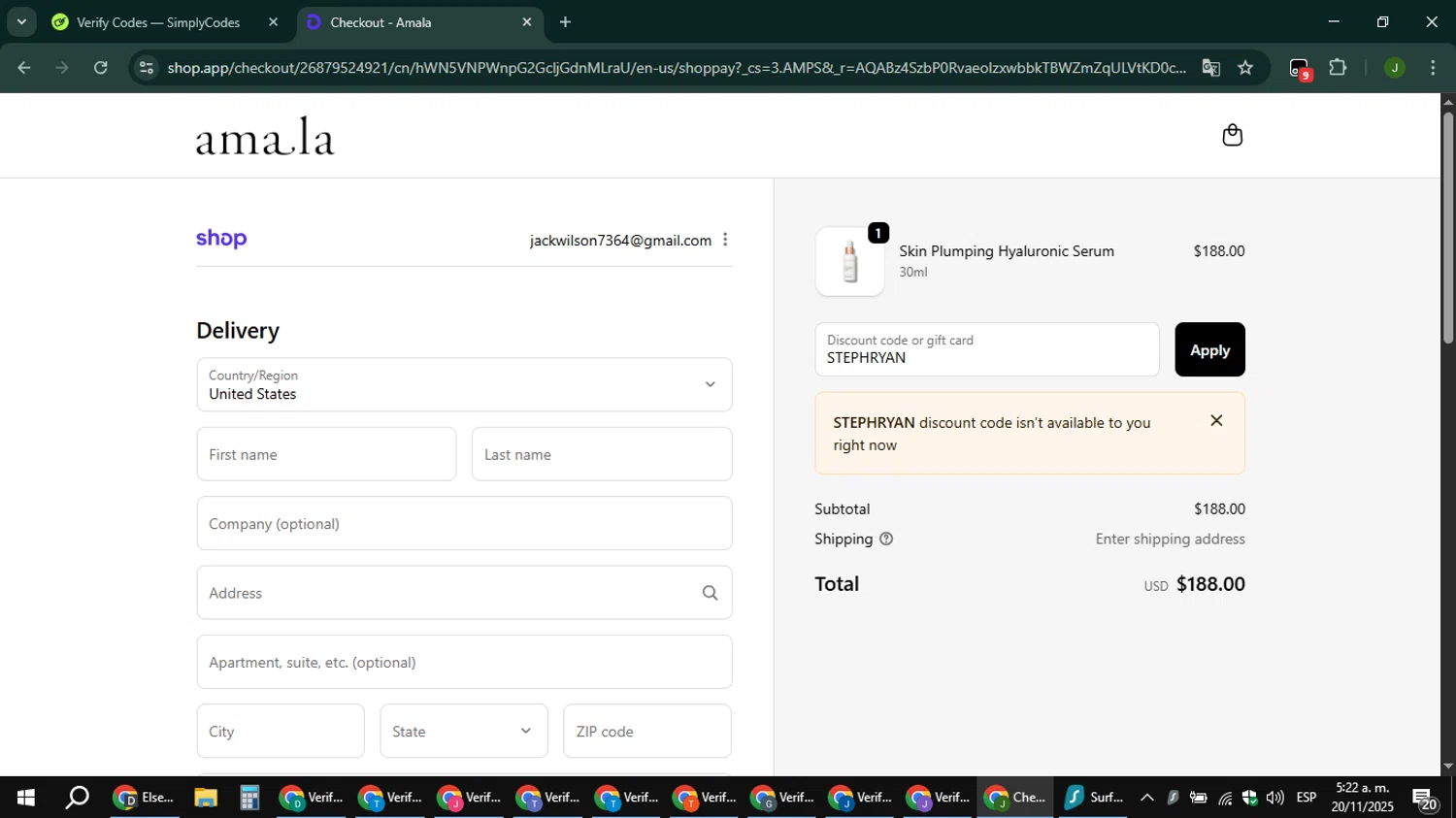Click the browser address bar URL
Image resolution: width=1456 pixels, height=818 pixels.
676,68
